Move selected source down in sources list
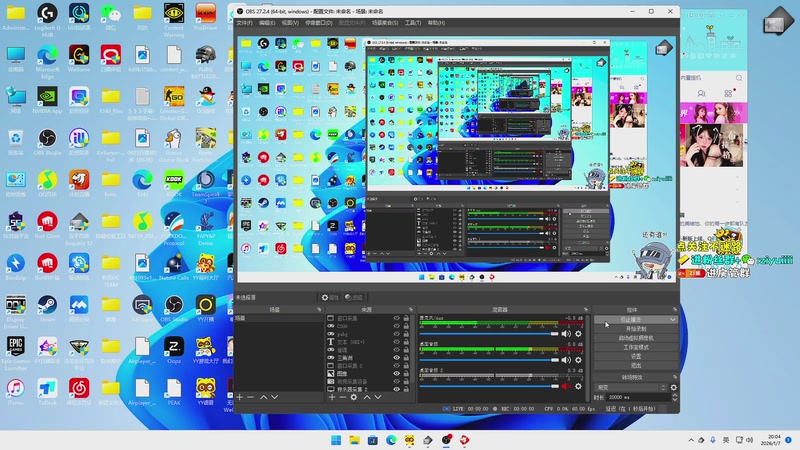Image resolution: width=800 pixels, height=450 pixels. tap(378, 397)
